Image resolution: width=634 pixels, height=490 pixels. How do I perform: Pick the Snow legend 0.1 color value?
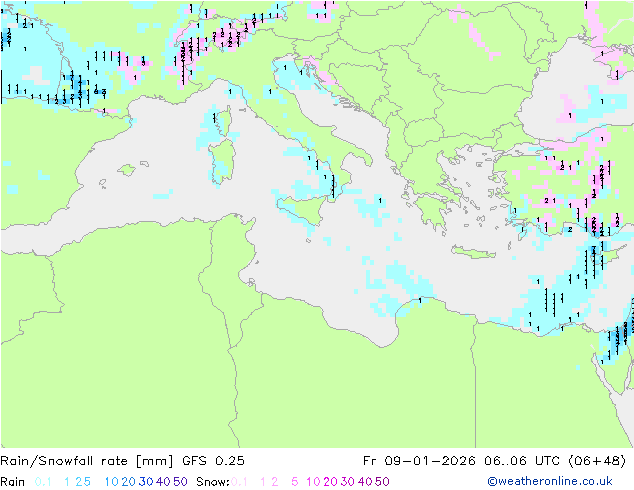point(239,482)
